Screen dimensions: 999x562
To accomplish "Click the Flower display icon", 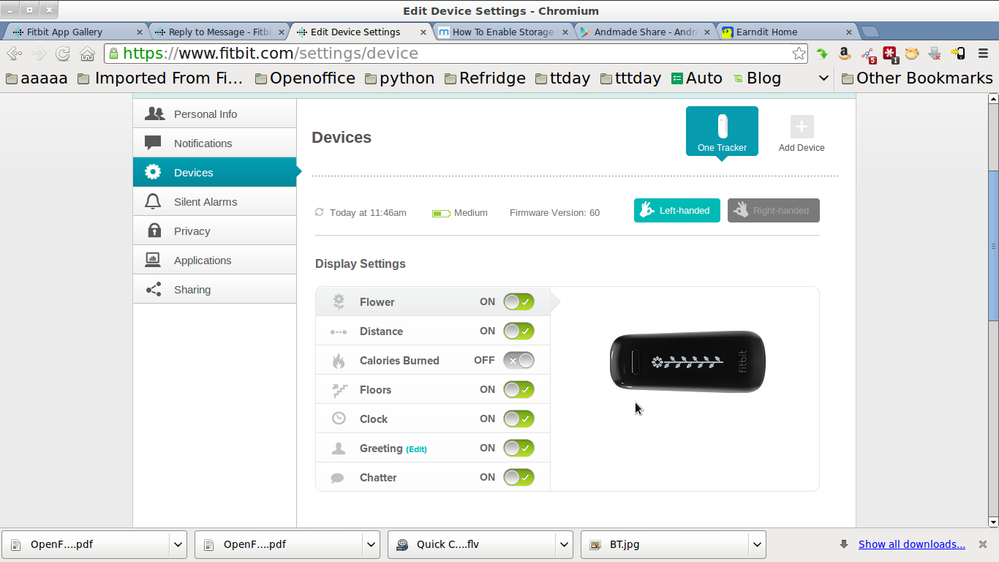I will [x=339, y=301].
